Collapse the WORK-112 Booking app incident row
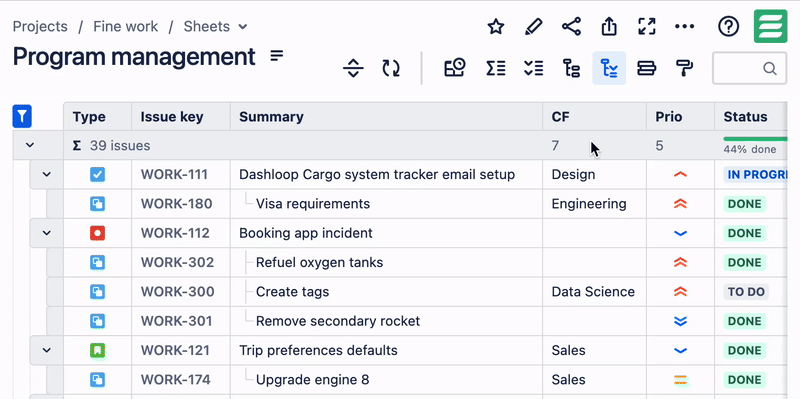The height and width of the screenshot is (399, 800). coord(46,233)
